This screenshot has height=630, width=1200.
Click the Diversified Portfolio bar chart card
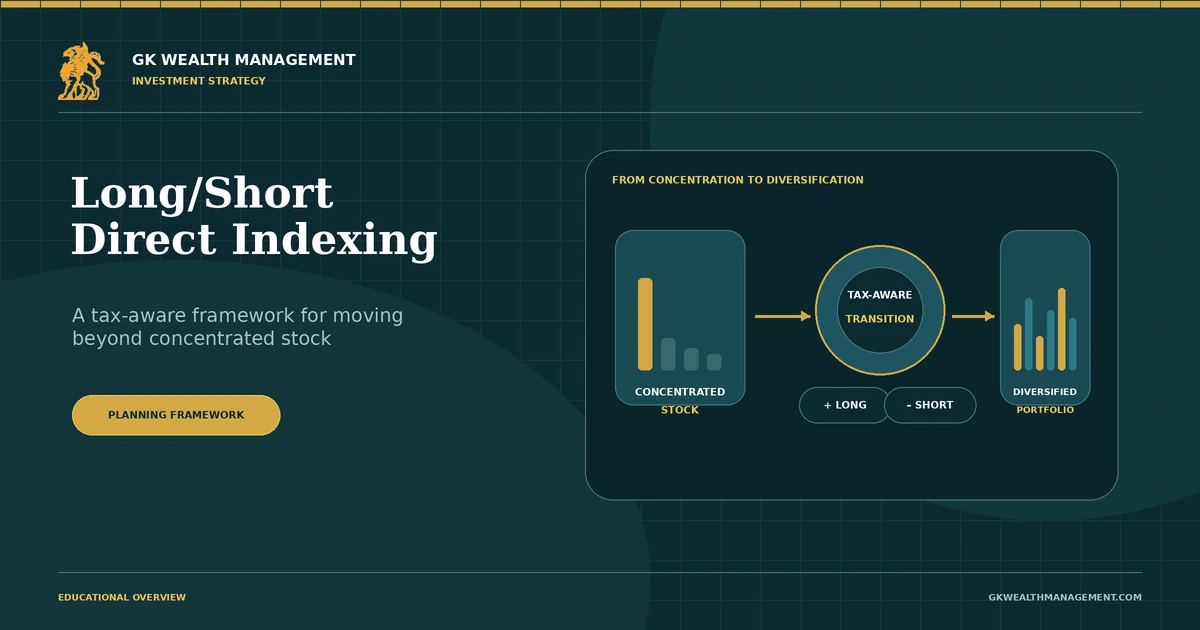point(1045,318)
